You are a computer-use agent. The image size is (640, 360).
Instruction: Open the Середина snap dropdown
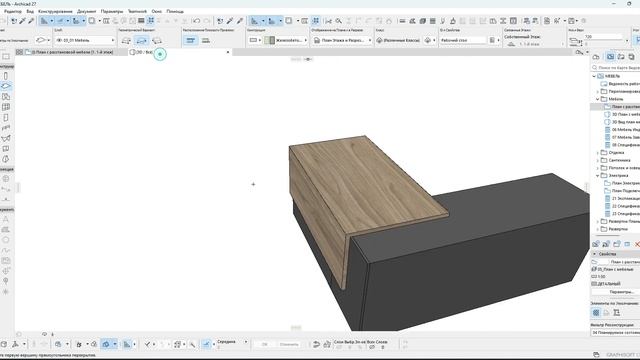(246, 342)
